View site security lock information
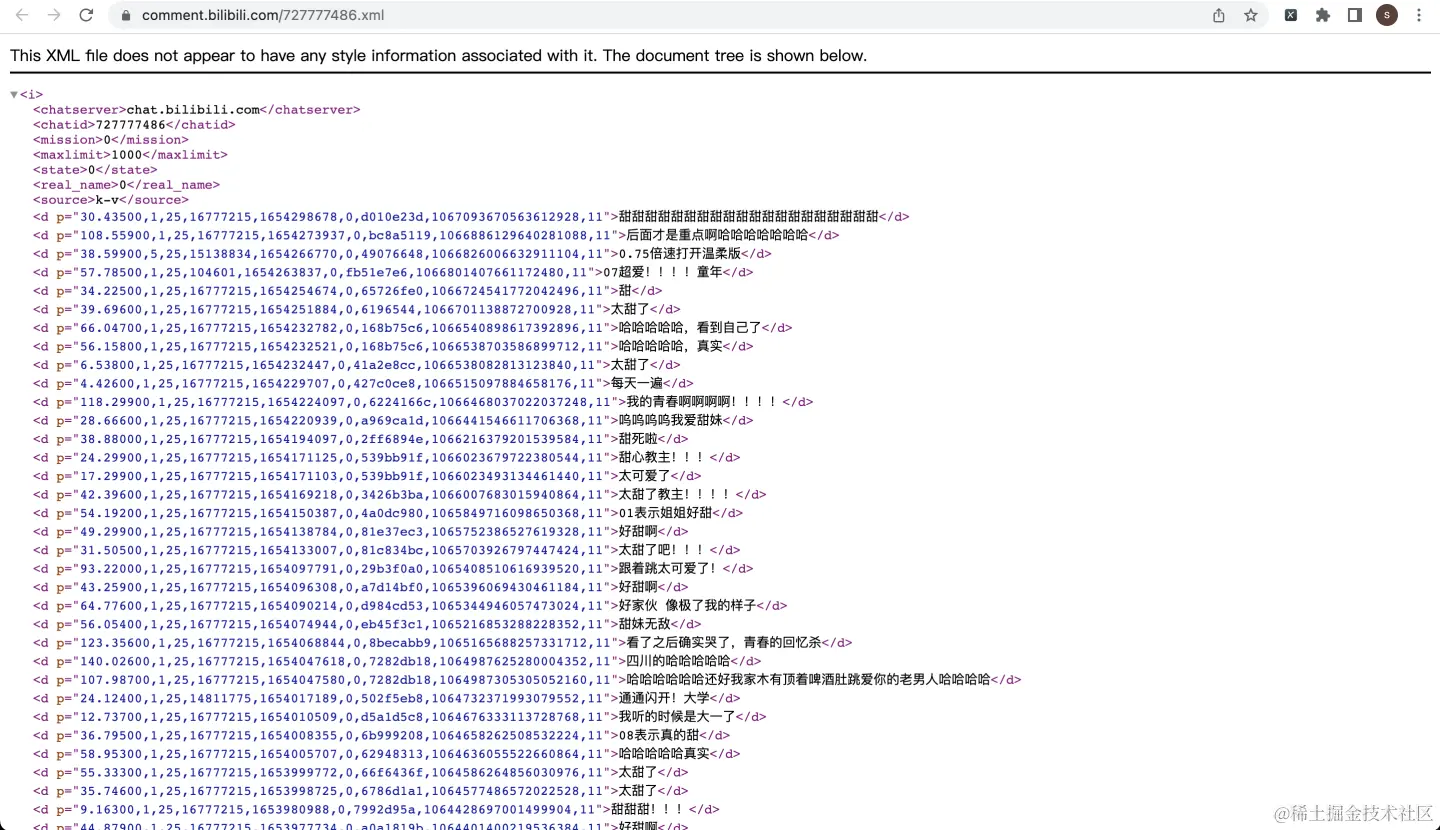The image size is (1440, 830). pyautogui.click(x=126, y=15)
